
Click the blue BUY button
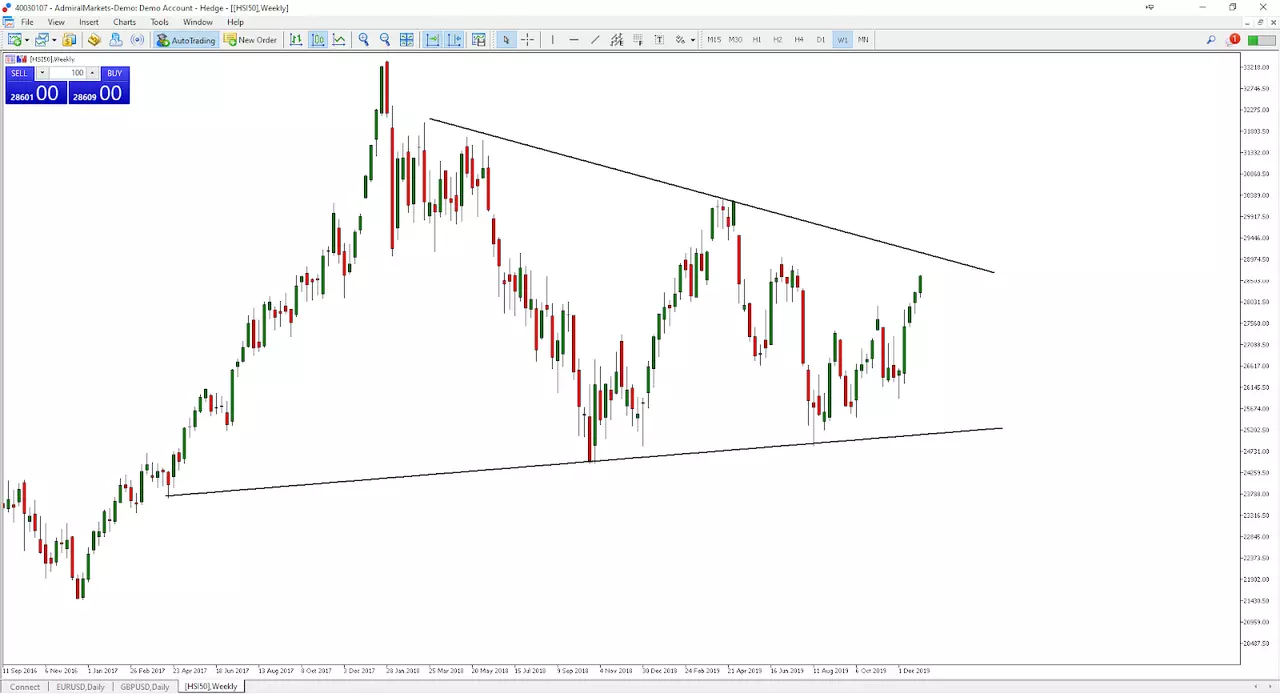[x=114, y=73]
